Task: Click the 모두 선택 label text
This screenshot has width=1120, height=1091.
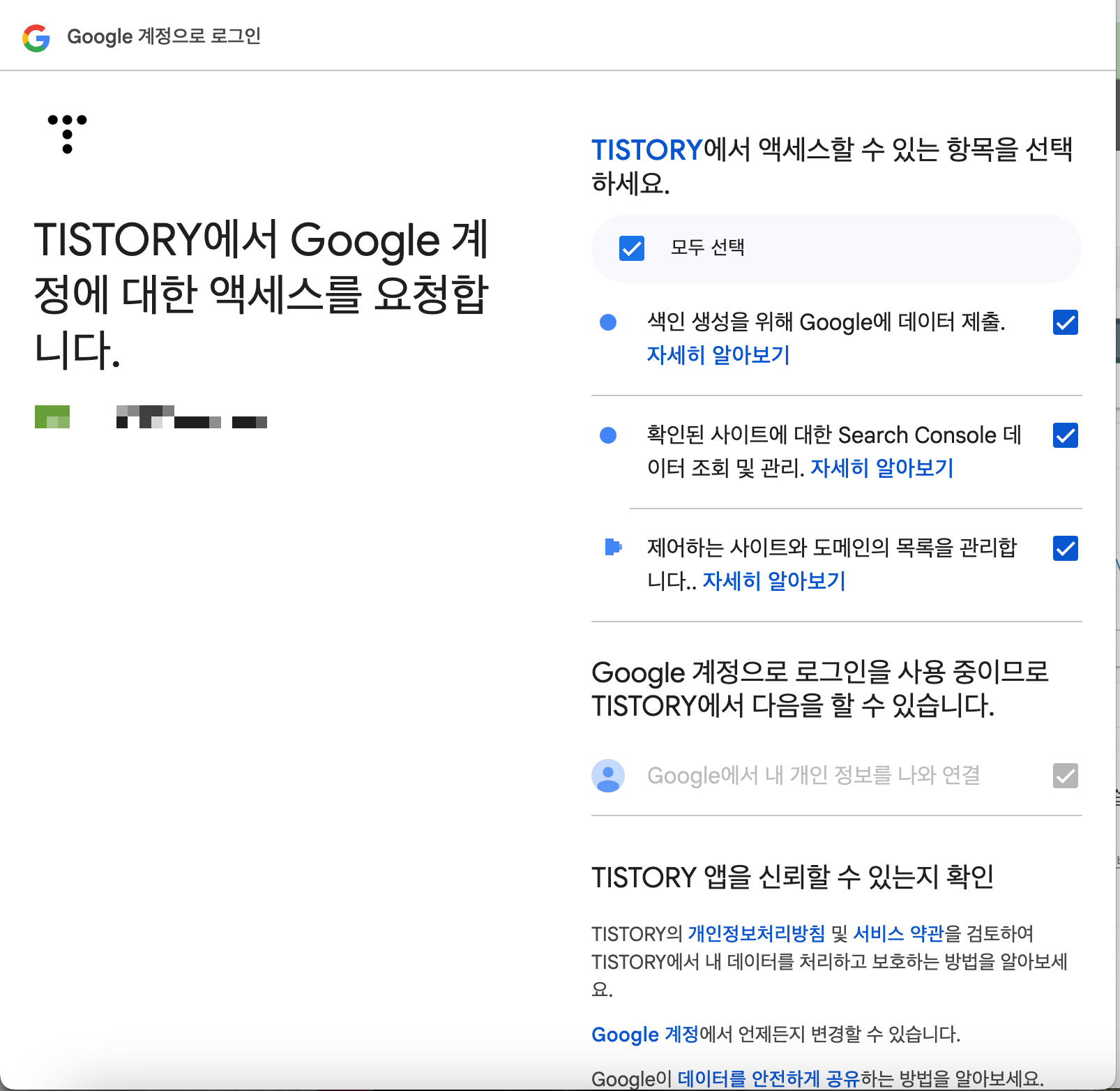Action: (x=707, y=248)
